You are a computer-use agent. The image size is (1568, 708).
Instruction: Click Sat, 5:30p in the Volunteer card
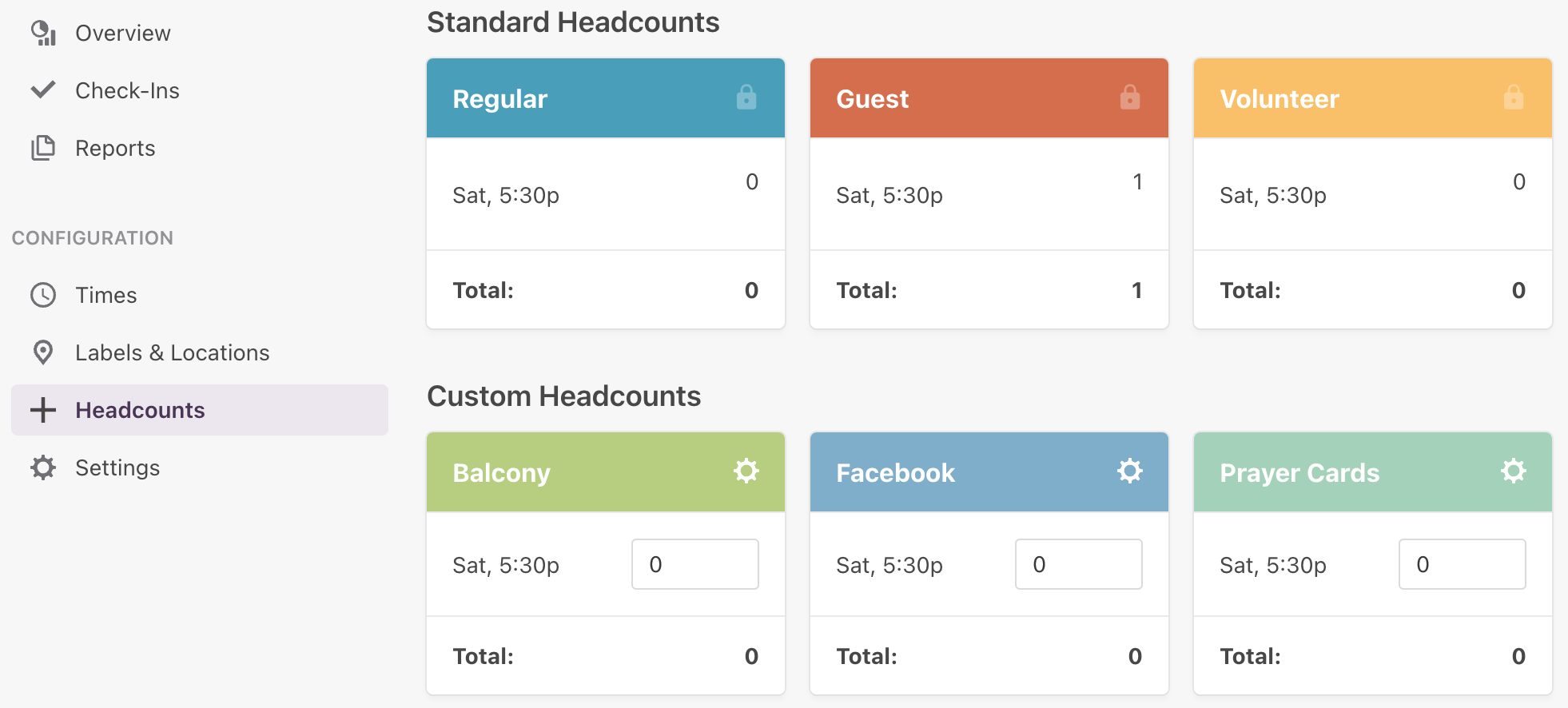pyautogui.click(x=1273, y=195)
